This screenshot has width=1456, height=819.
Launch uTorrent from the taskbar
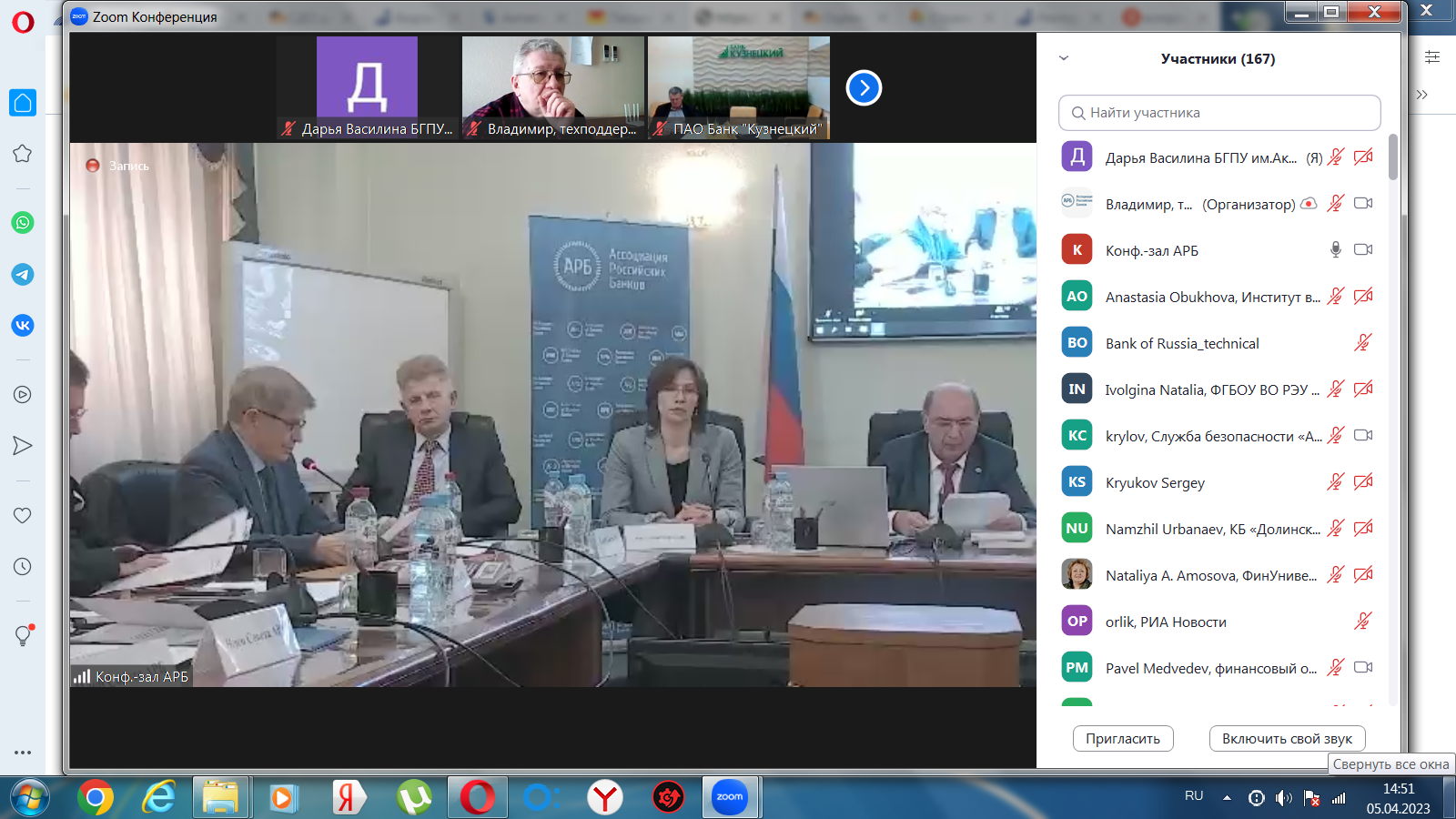[414, 798]
